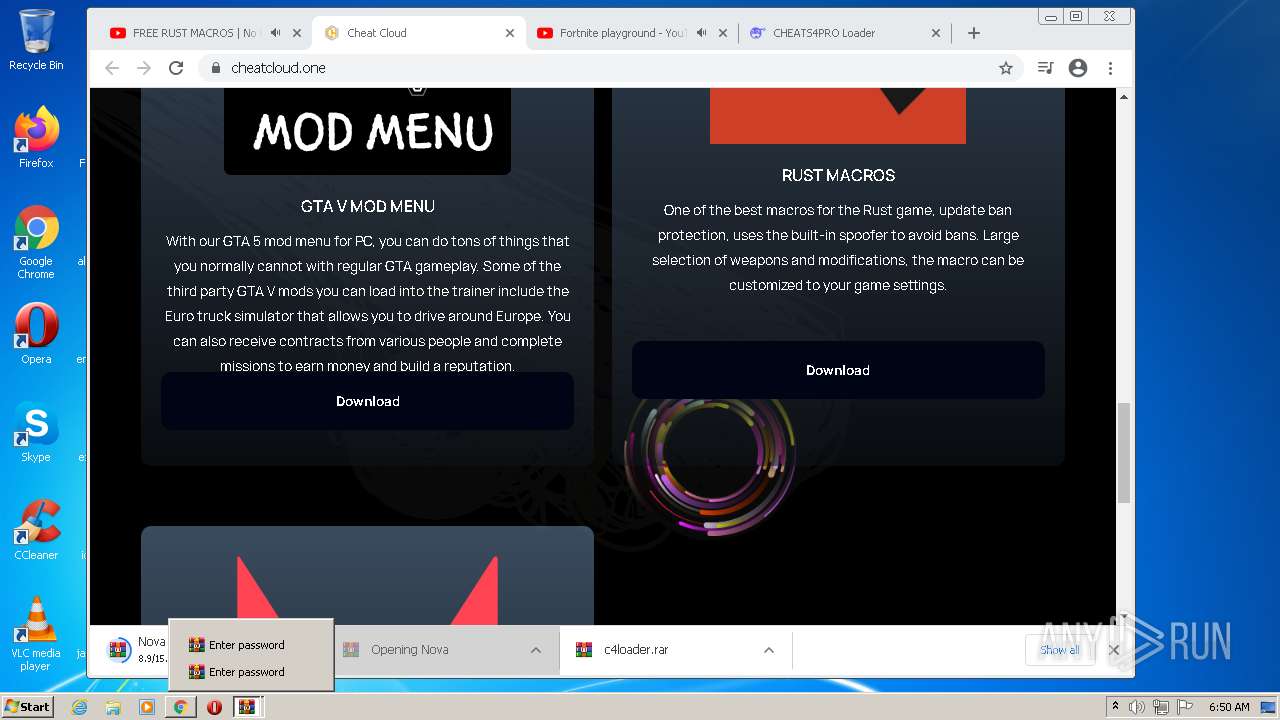Open the Nova download file icon
Image resolution: width=1280 pixels, height=720 pixels.
(x=119, y=650)
